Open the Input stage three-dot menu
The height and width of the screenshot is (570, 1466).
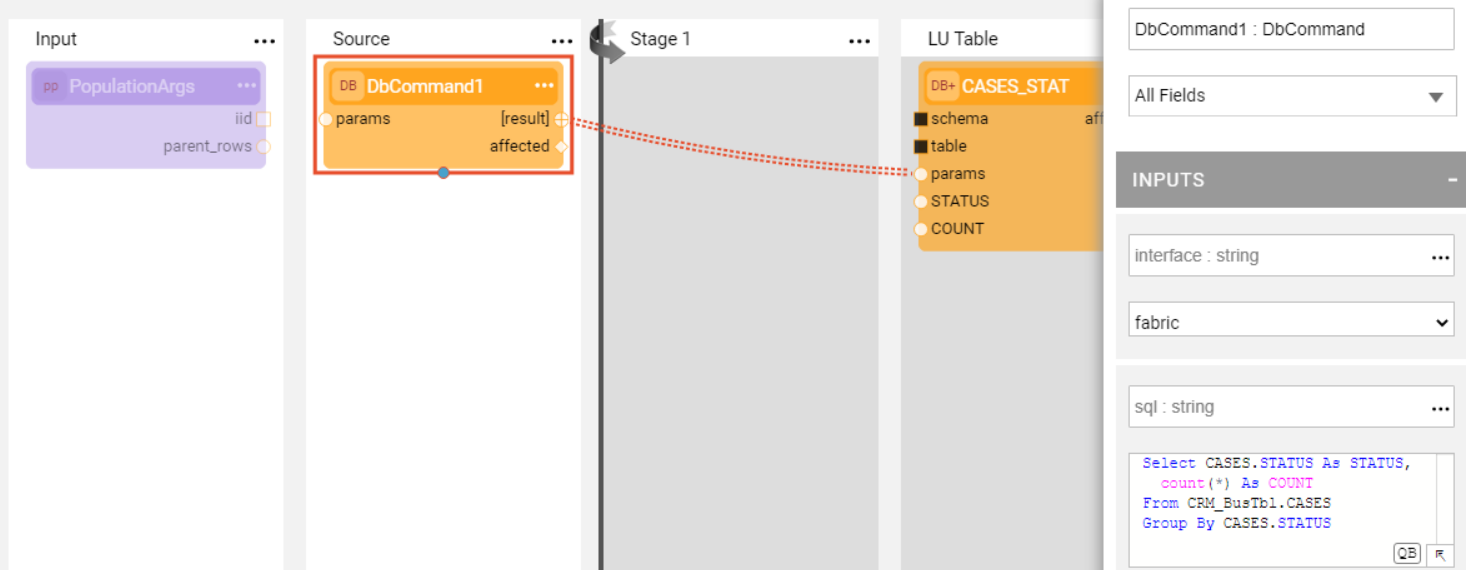tap(264, 41)
